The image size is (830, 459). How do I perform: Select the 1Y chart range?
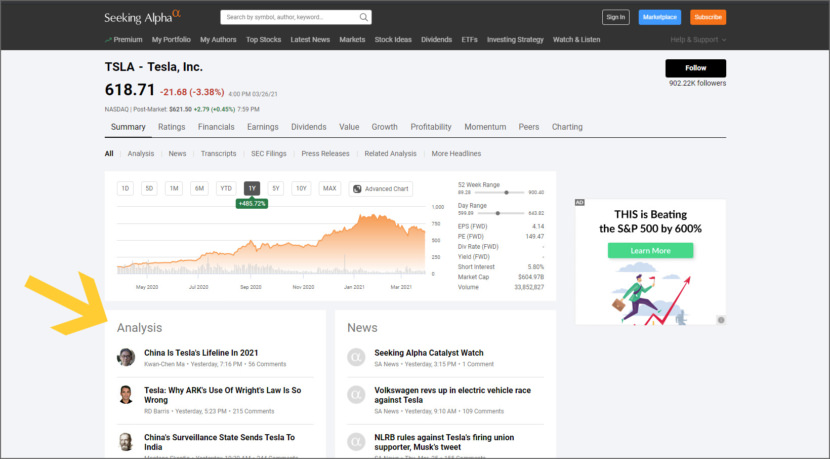251,188
